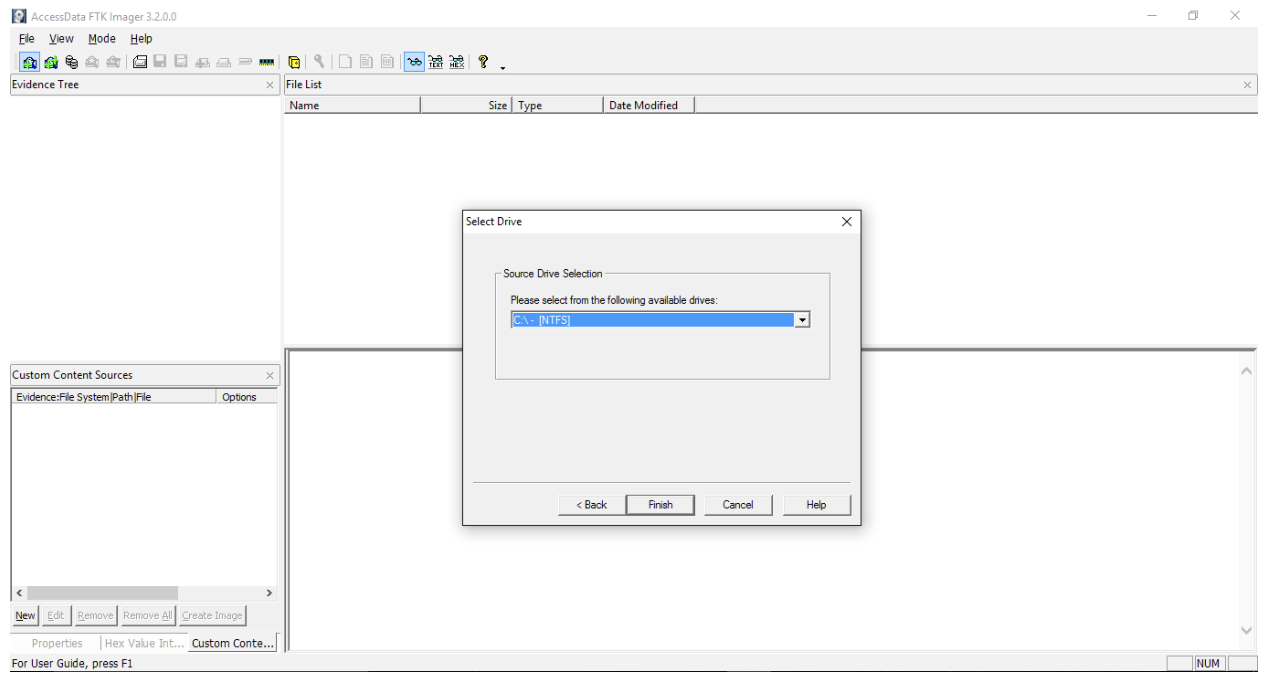The height and width of the screenshot is (684, 1268).
Task: Select the Image Mounting toolbar icon
Action: pos(72,62)
